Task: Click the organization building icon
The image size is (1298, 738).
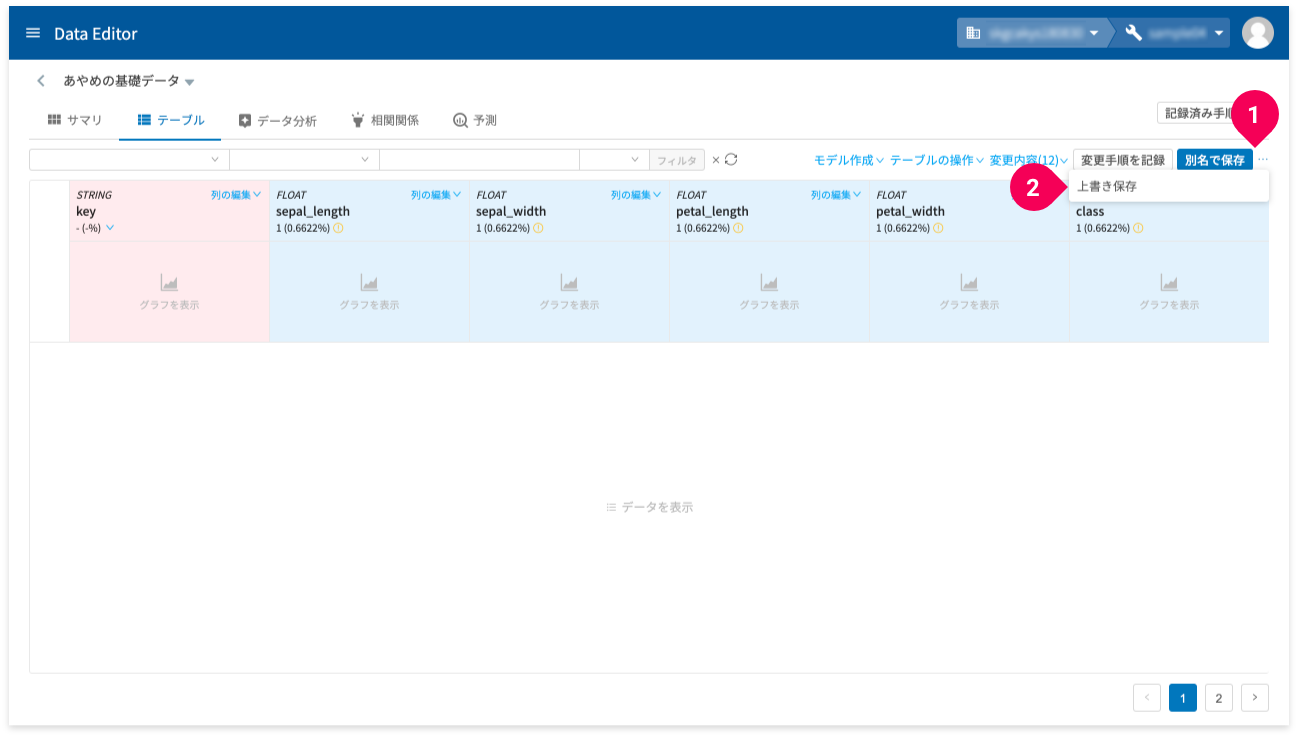Action: tap(973, 33)
